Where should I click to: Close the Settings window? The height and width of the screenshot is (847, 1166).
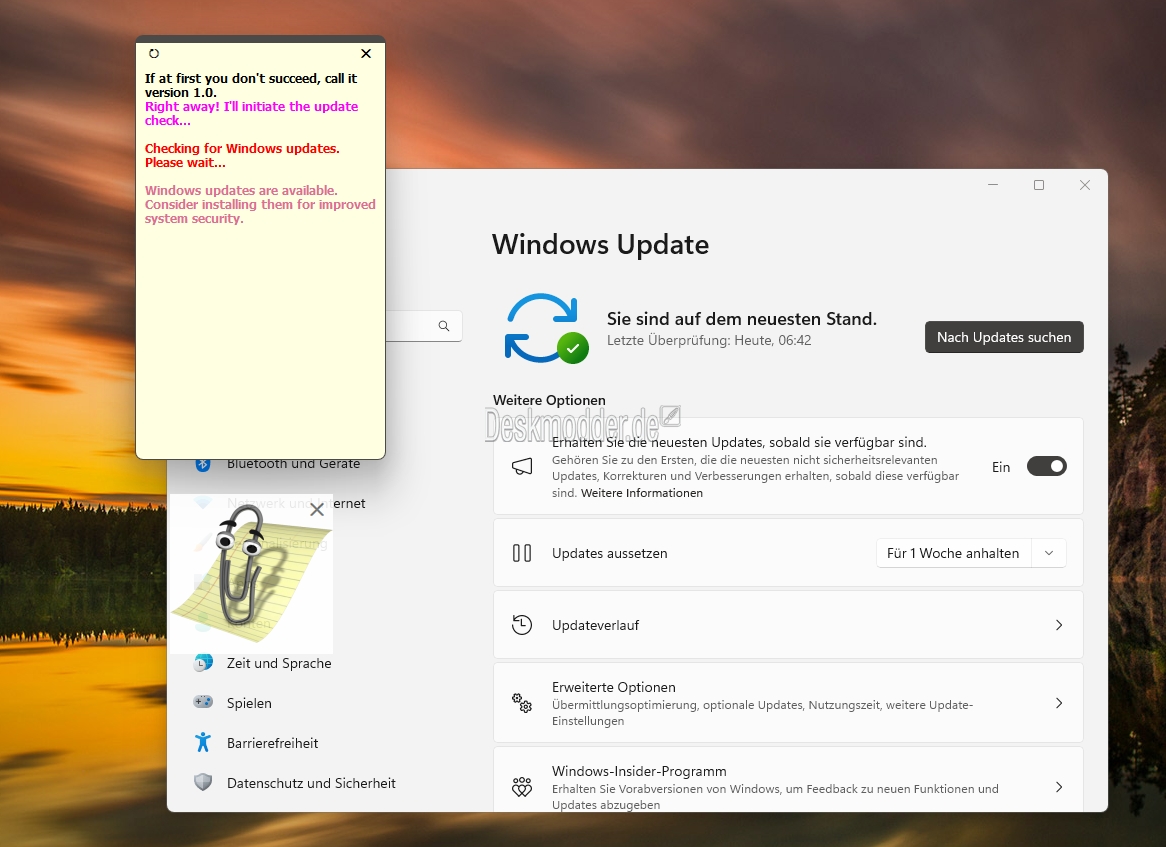1085,184
